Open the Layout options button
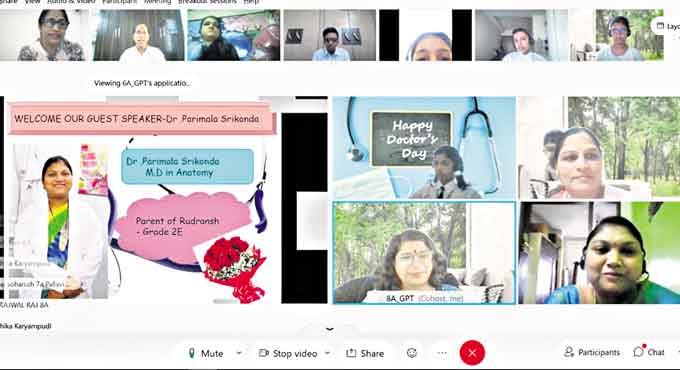This screenshot has height=370, width=680. (x=668, y=26)
